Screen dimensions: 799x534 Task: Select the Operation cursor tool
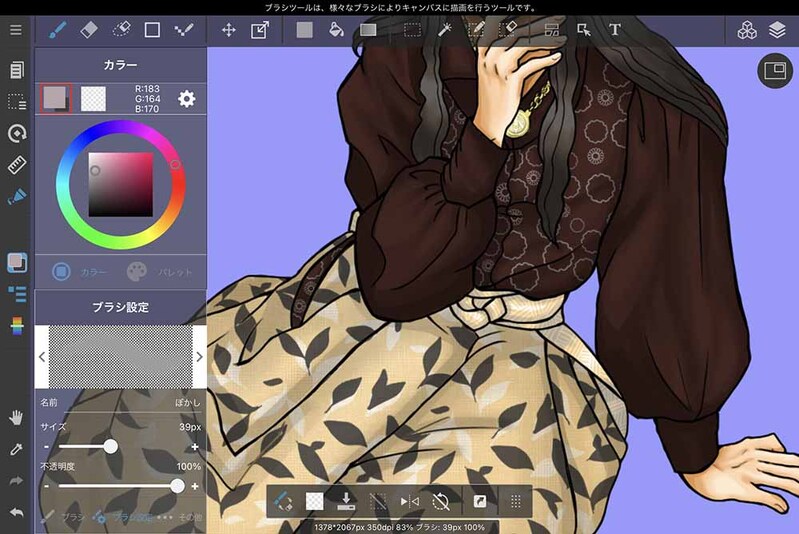pos(583,30)
